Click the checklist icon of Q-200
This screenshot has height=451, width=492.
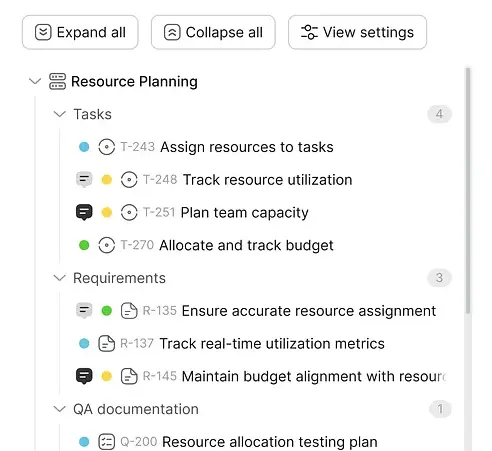[x=107, y=442]
